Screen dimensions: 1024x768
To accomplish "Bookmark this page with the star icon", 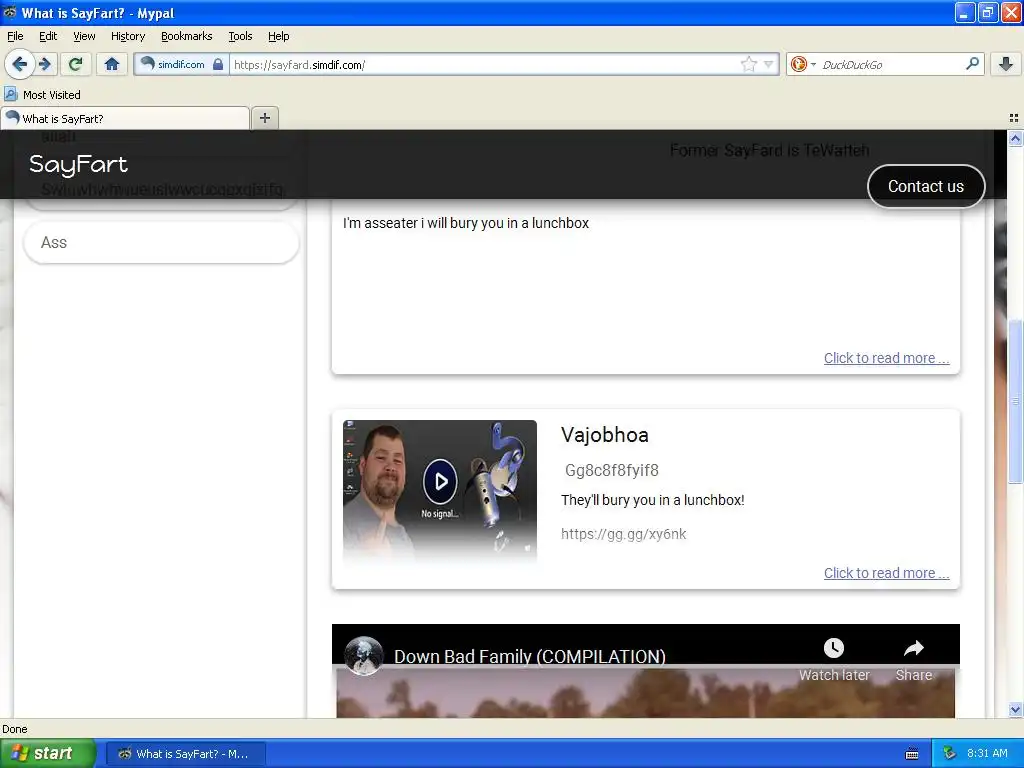I will [748, 64].
